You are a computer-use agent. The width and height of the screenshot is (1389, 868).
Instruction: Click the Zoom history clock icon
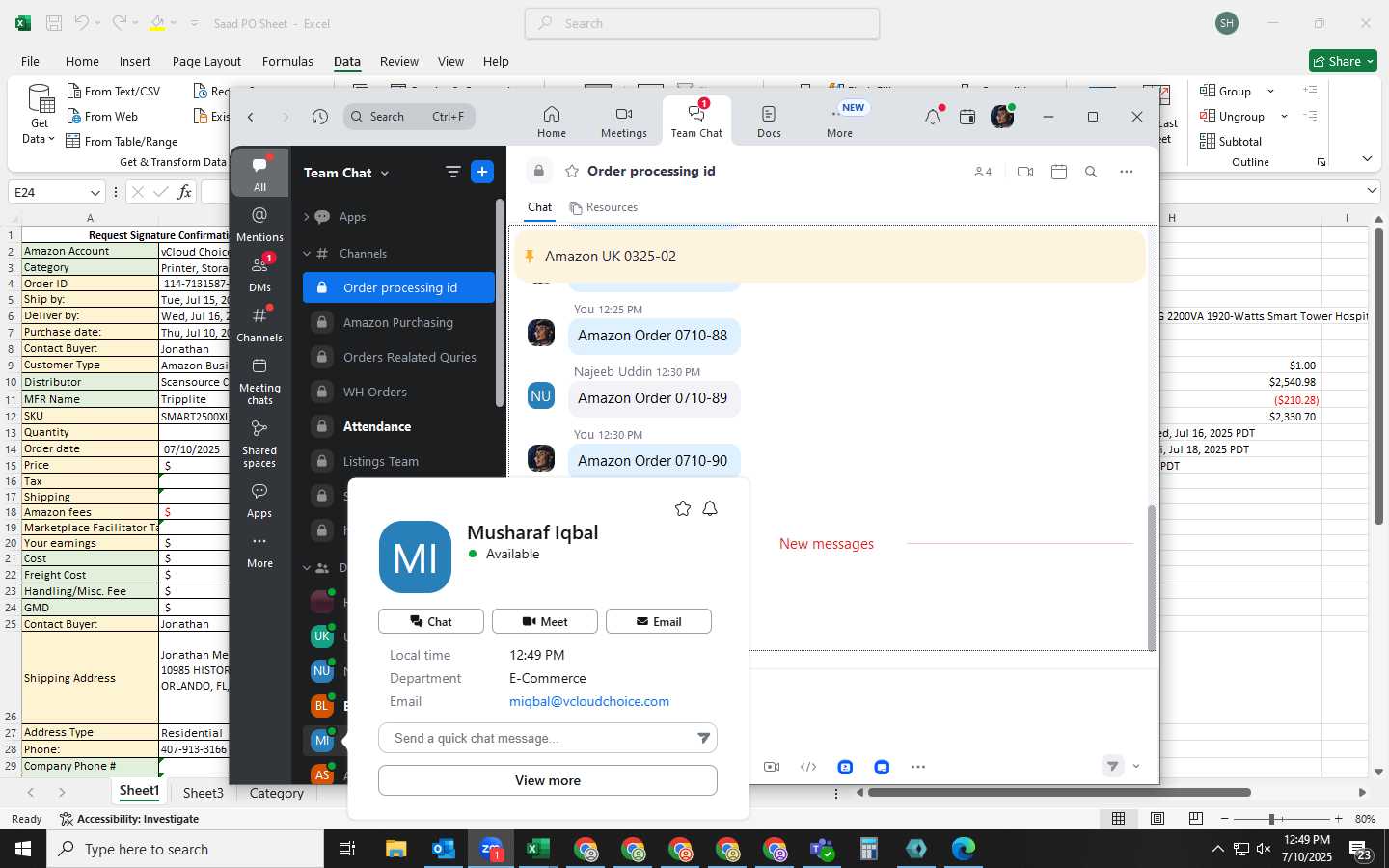pyautogui.click(x=320, y=117)
